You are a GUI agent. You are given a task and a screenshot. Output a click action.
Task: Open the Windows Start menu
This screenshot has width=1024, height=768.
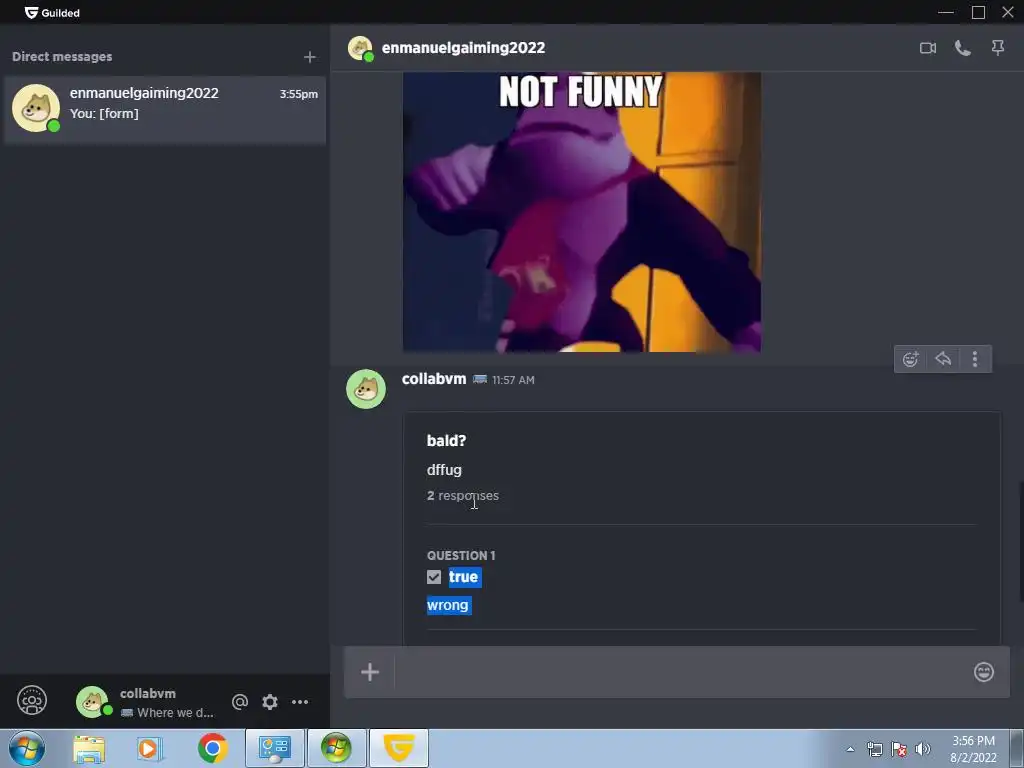click(27, 748)
